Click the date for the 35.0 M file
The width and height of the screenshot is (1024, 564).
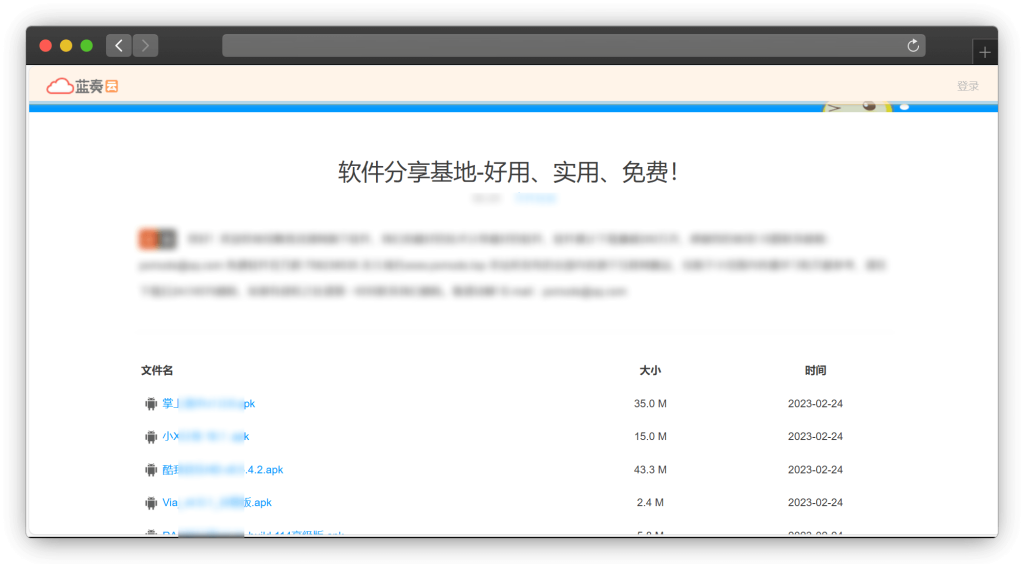pos(815,403)
